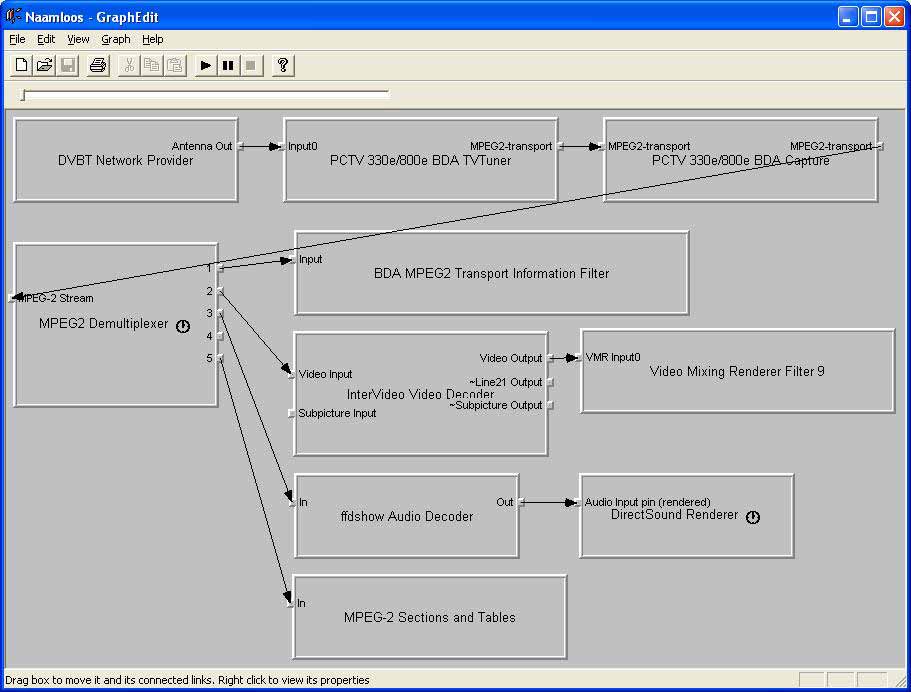This screenshot has width=911, height=692.
Task: Click the clock icon on MPEG2 Demultiplexer
Action: point(183,326)
